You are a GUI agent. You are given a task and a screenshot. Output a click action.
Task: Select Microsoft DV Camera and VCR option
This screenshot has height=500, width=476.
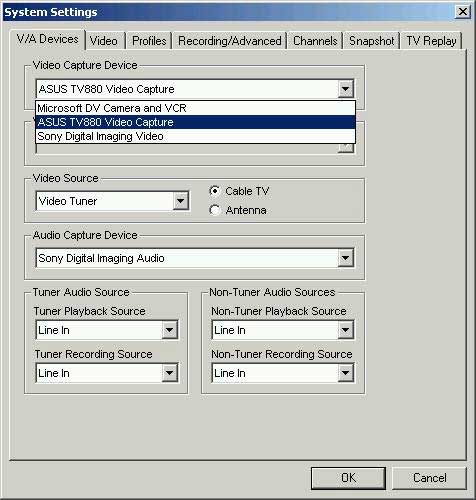[195, 108]
